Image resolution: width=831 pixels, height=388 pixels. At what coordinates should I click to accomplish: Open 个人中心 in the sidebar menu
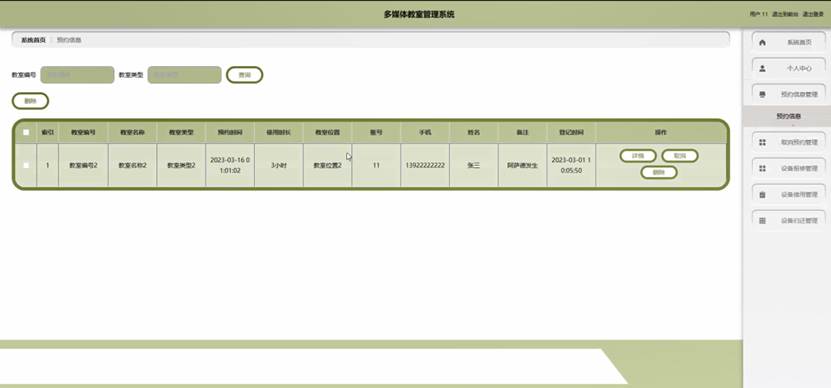788,68
